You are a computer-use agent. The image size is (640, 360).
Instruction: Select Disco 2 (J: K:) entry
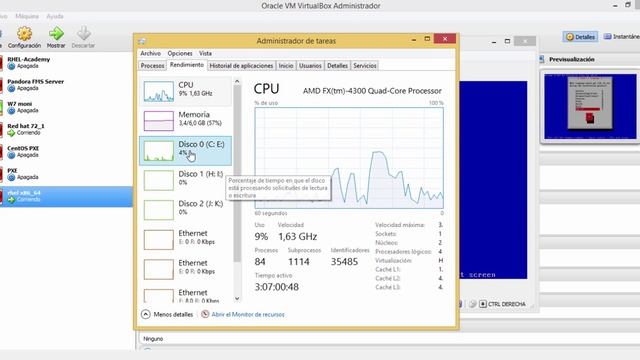point(185,209)
